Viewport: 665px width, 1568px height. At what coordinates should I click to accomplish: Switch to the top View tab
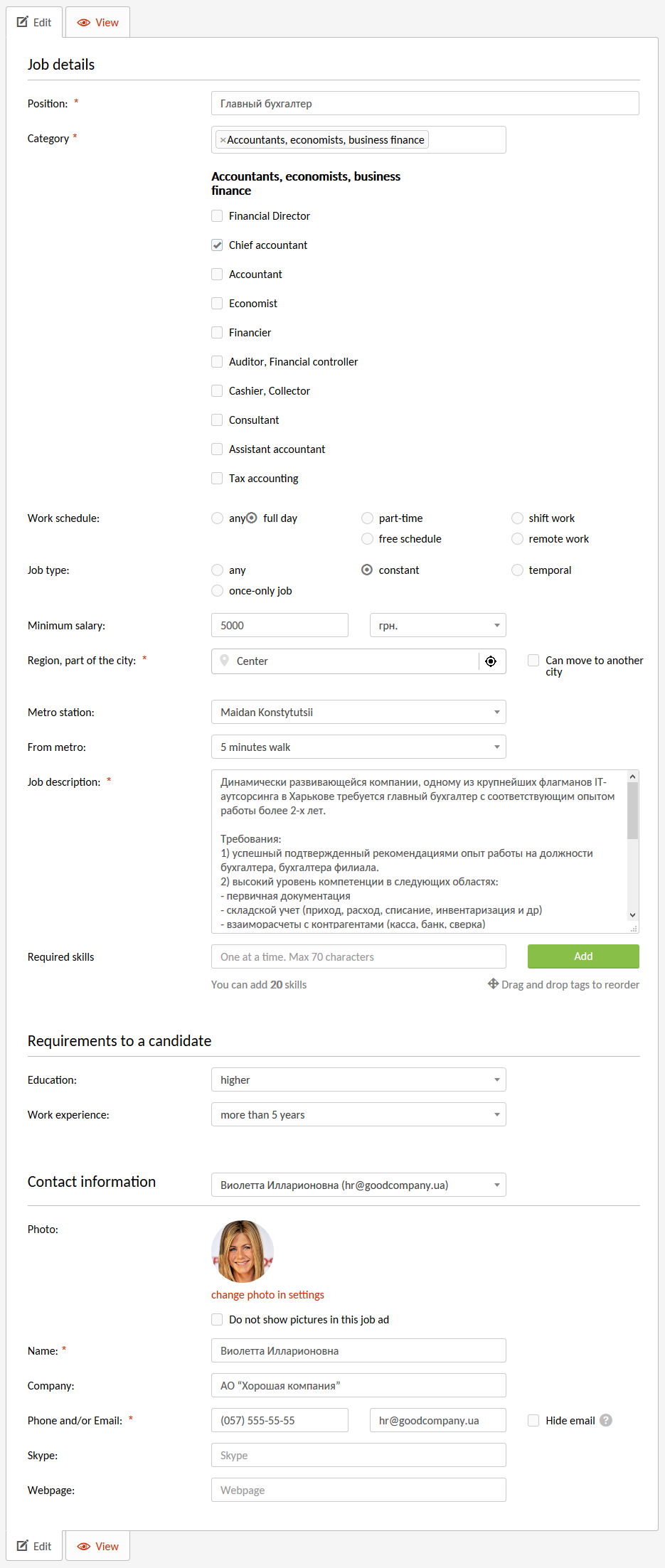(98, 23)
